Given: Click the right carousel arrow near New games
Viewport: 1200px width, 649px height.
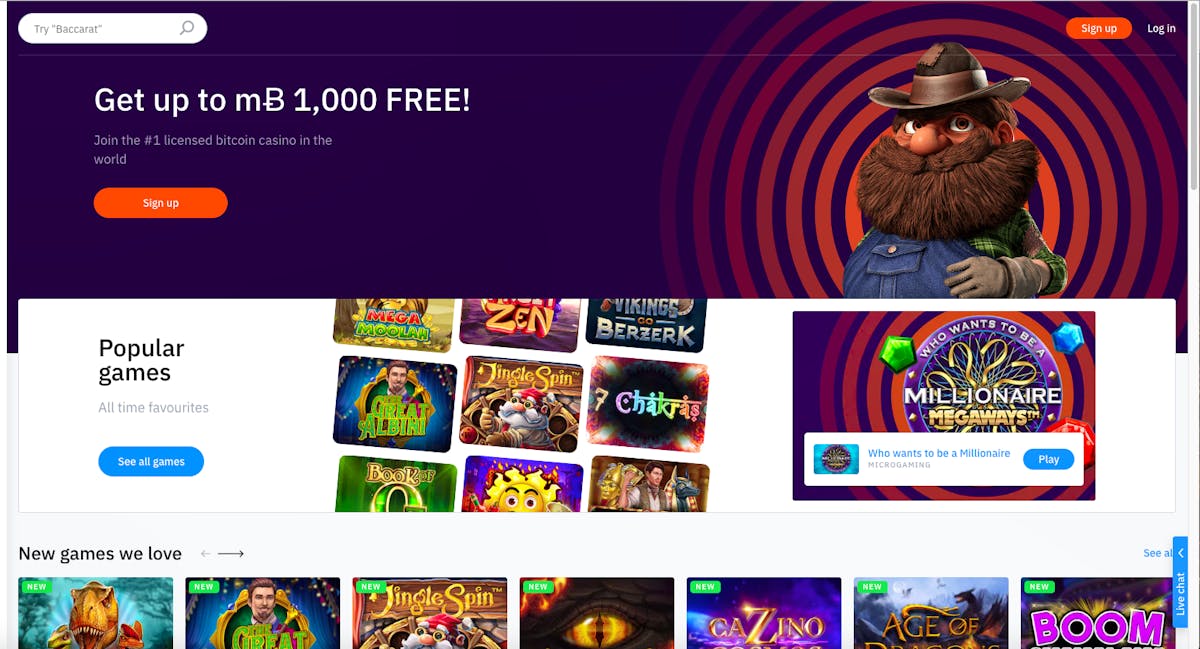Looking at the screenshot, I should (231, 553).
